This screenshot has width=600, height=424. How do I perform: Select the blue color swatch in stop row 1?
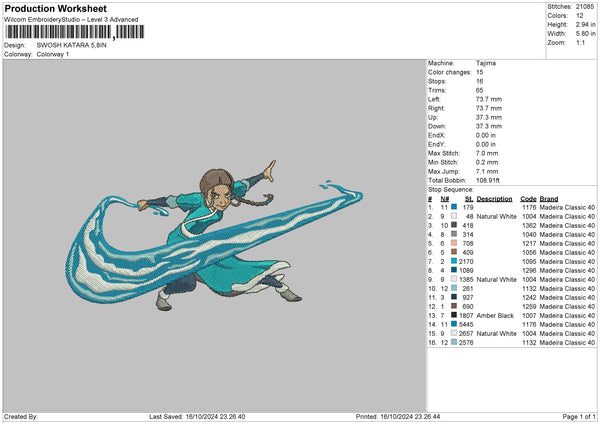(x=454, y=207)
